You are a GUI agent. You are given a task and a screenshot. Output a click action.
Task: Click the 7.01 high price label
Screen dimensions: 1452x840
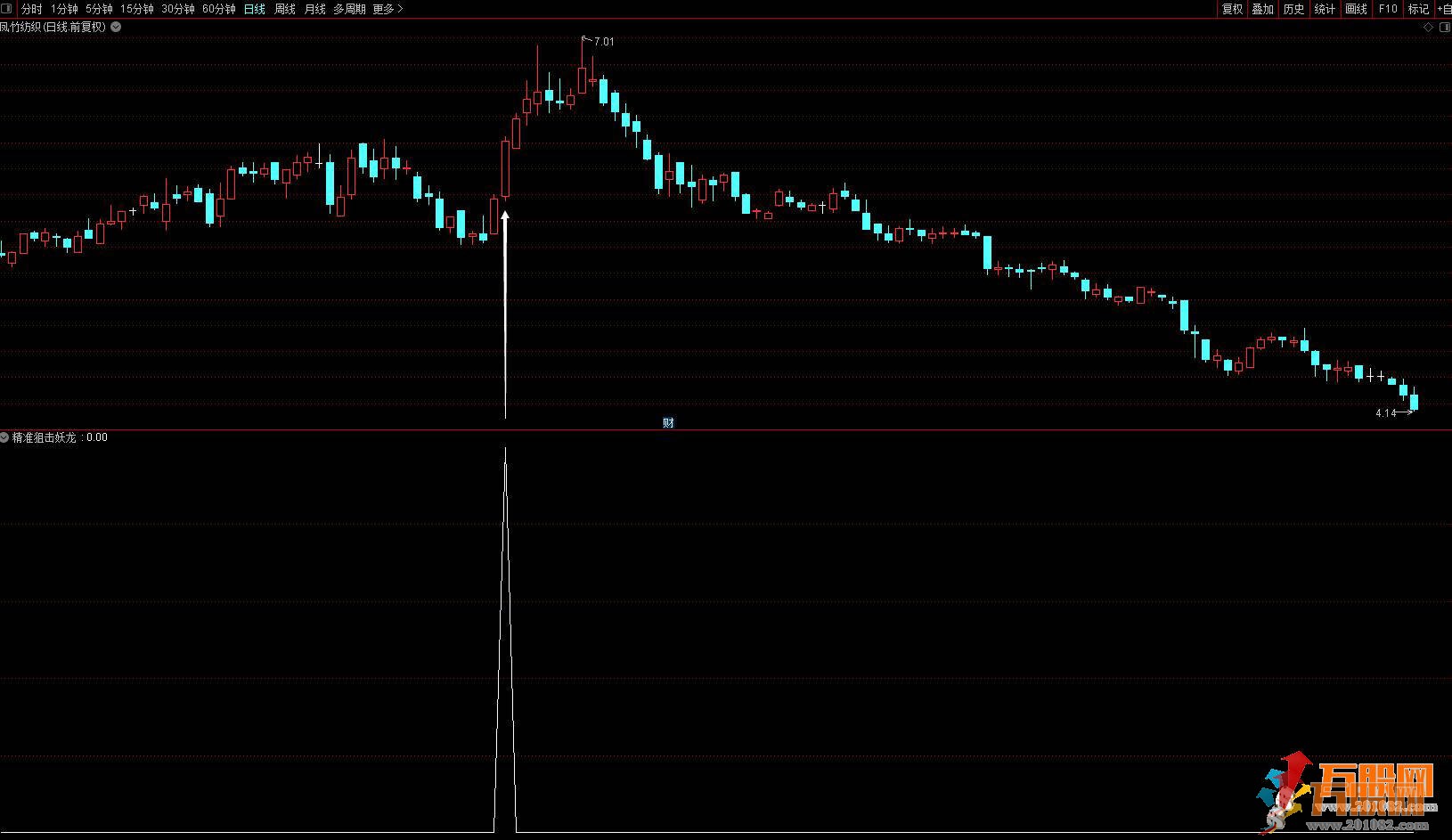point(604,42)
